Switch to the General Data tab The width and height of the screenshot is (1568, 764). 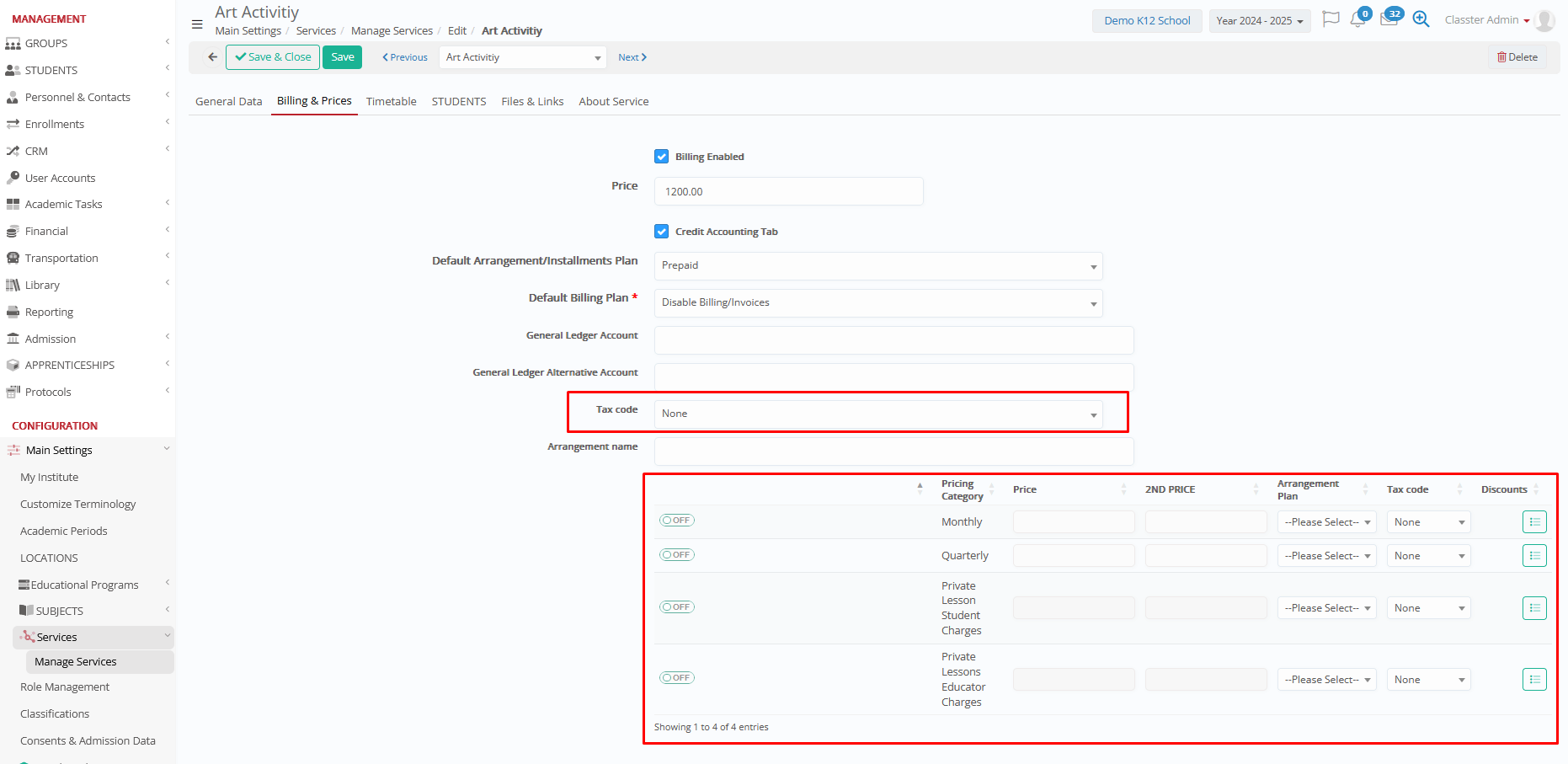pos(228,101)
